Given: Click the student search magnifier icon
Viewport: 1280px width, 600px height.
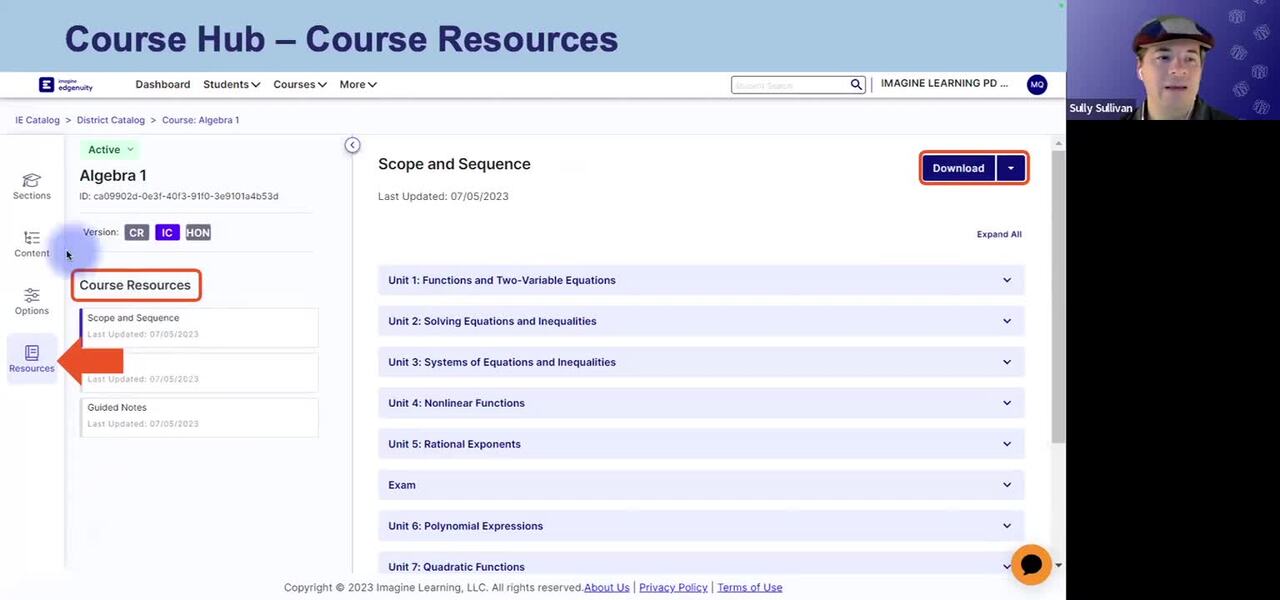Looking at the screenshot, I should 856,85.
